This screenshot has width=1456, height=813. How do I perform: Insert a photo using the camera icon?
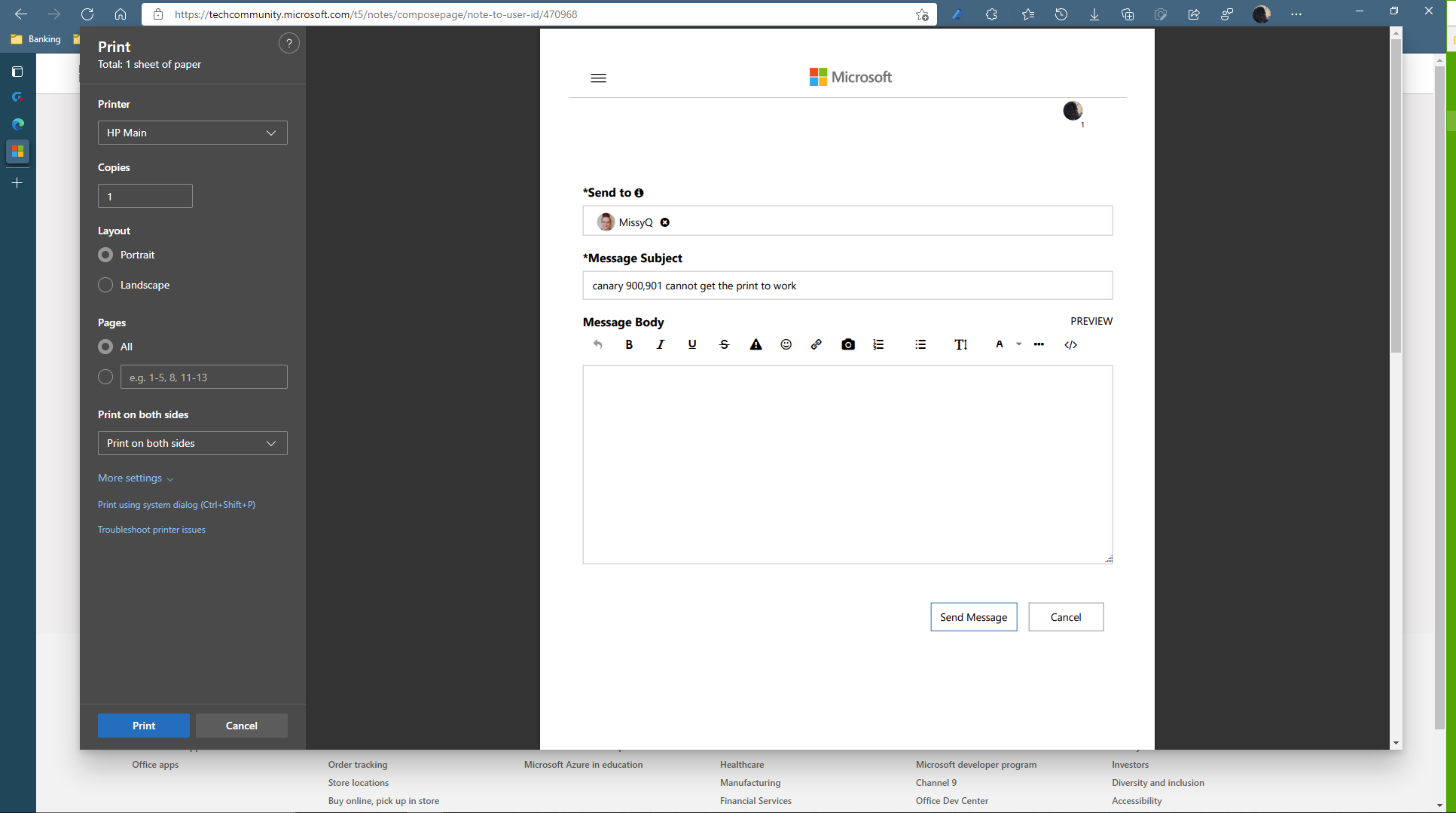(x=848, y=344)
